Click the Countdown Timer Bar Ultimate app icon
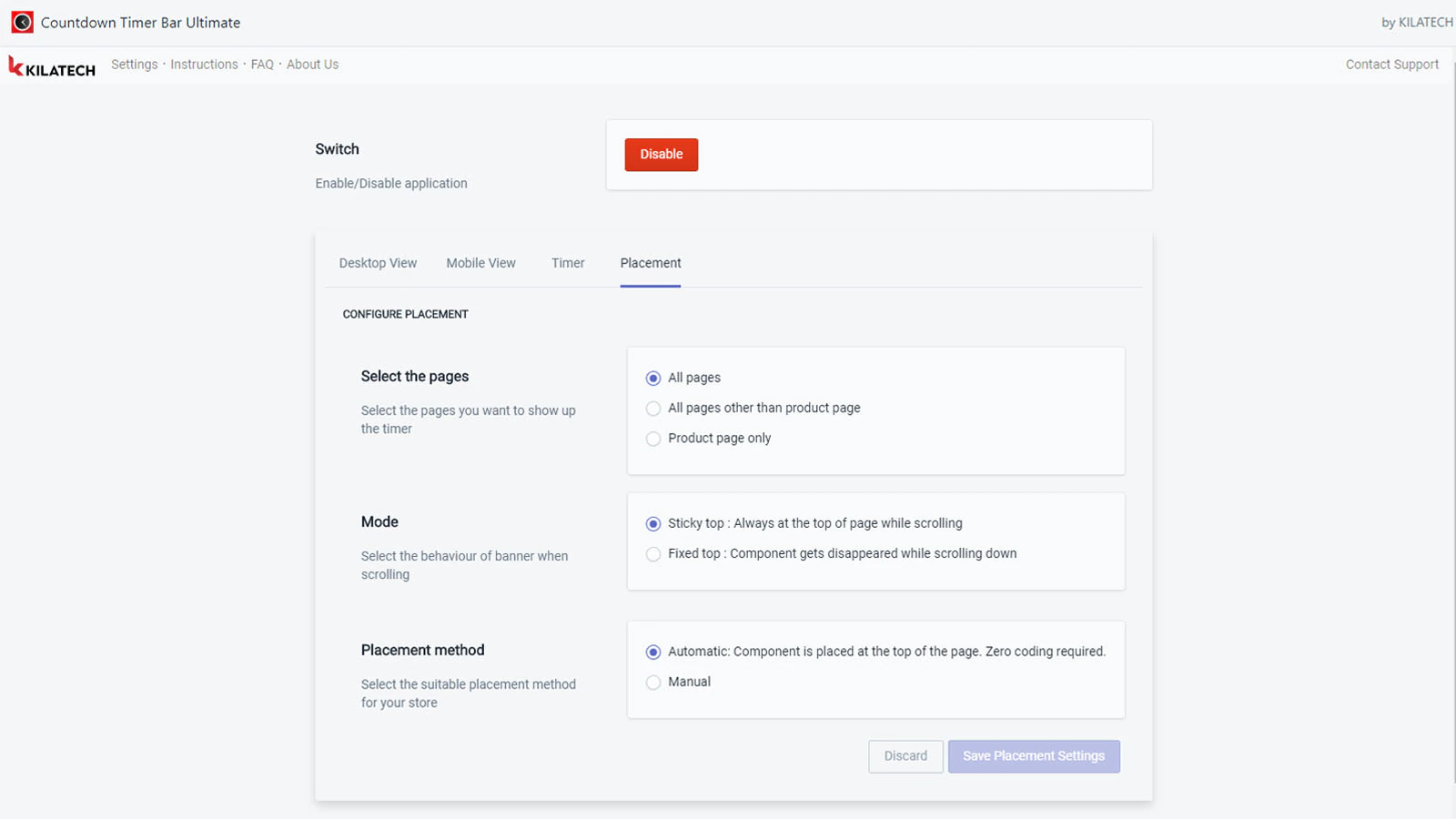 pos(22,22)
